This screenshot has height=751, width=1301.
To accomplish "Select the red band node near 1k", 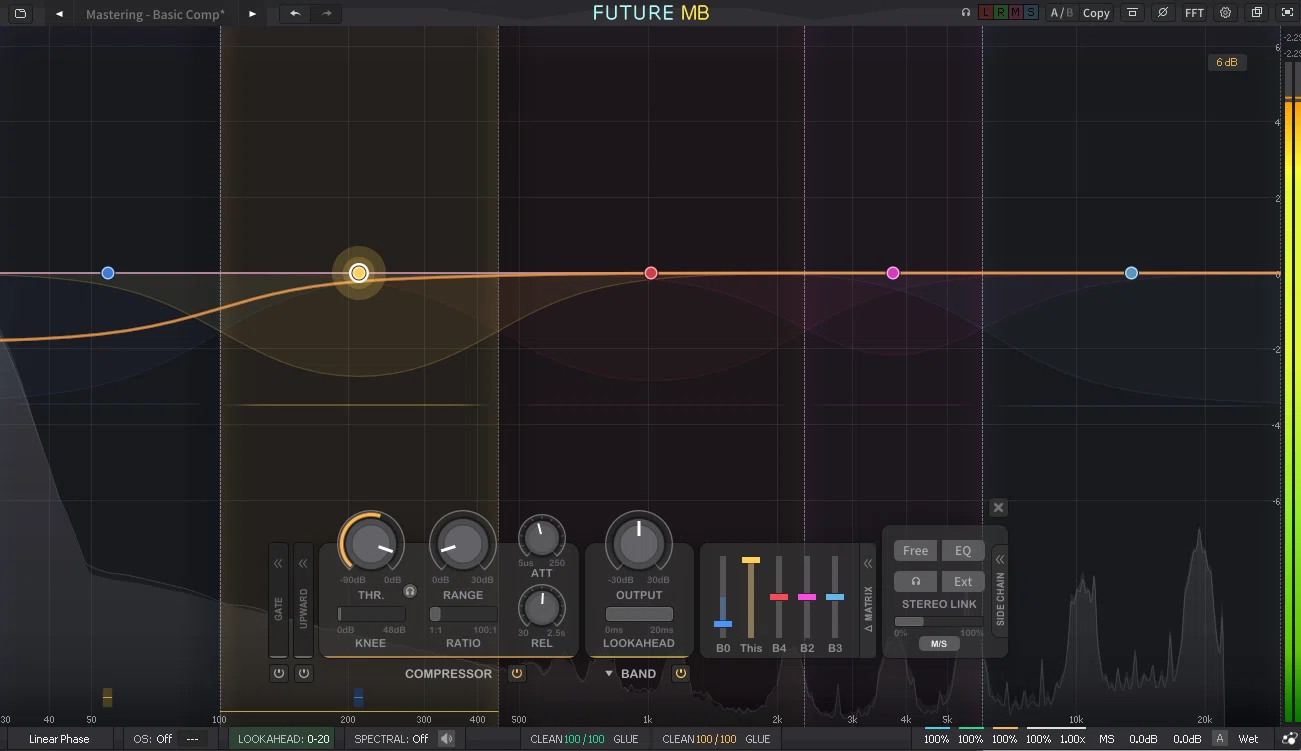I will point(651,273).
